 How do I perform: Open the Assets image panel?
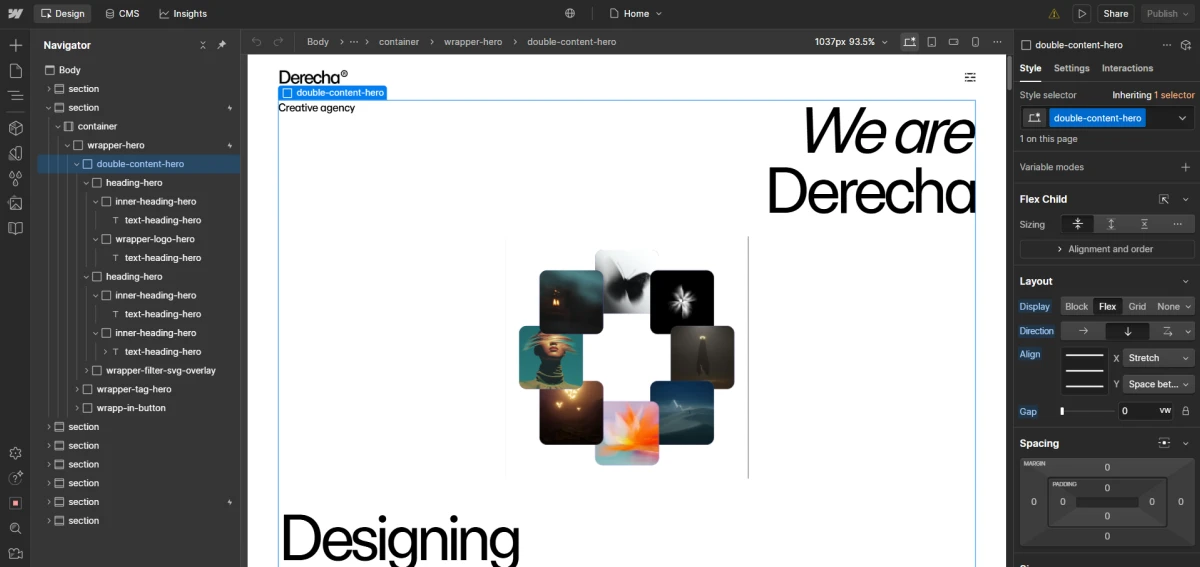15,203
